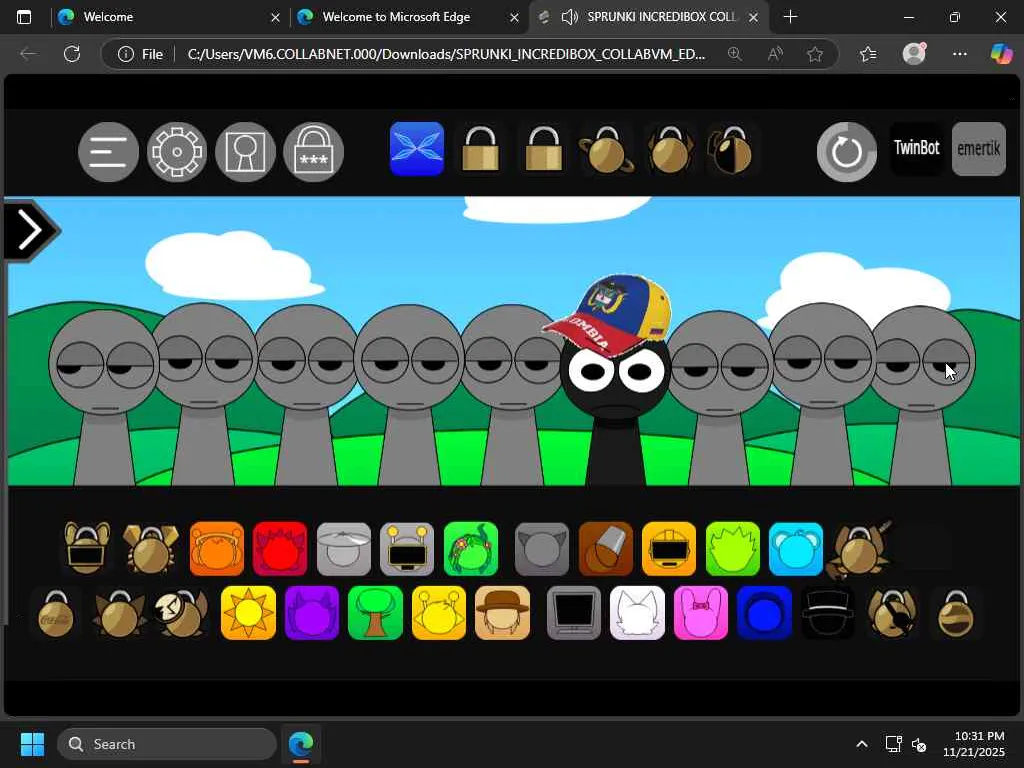Image resolution: width=1024 pixels, height=768 pixels.
Task: Click the second plain gold padlock
Action: (544, 149)
